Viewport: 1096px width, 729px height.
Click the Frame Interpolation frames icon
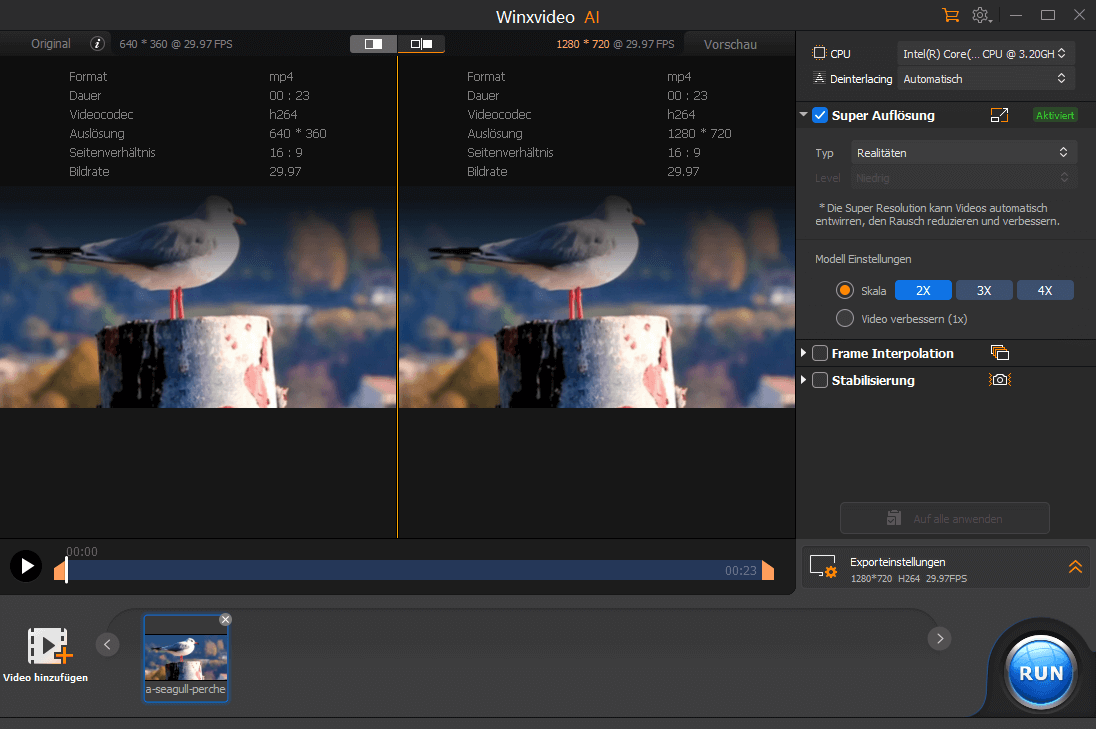click(x=999, y=352)
